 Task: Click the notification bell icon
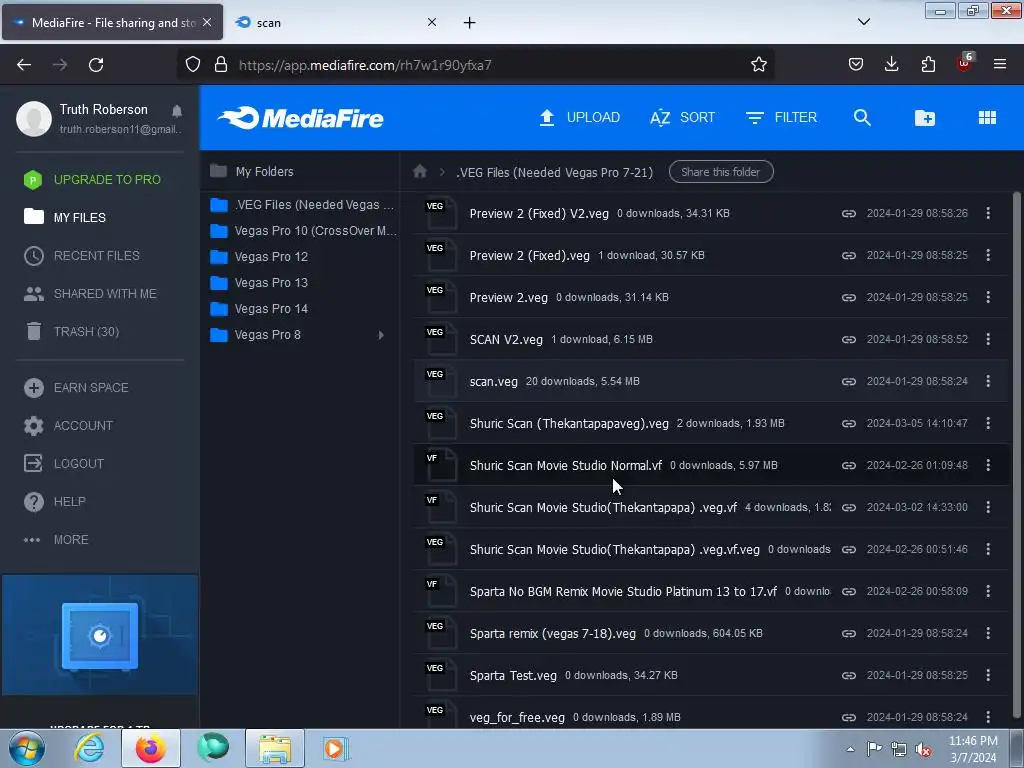pyautogui.click(x=177, y=110)
